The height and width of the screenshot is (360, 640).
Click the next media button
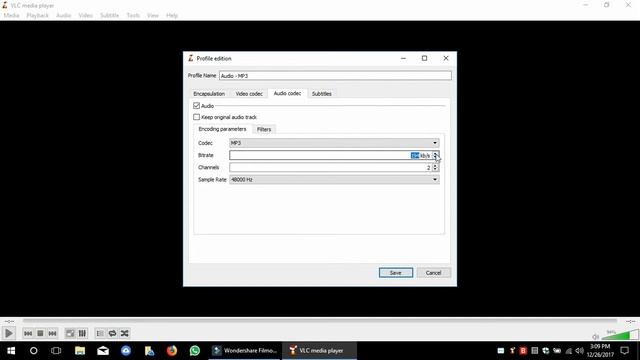tap(52, 333)
